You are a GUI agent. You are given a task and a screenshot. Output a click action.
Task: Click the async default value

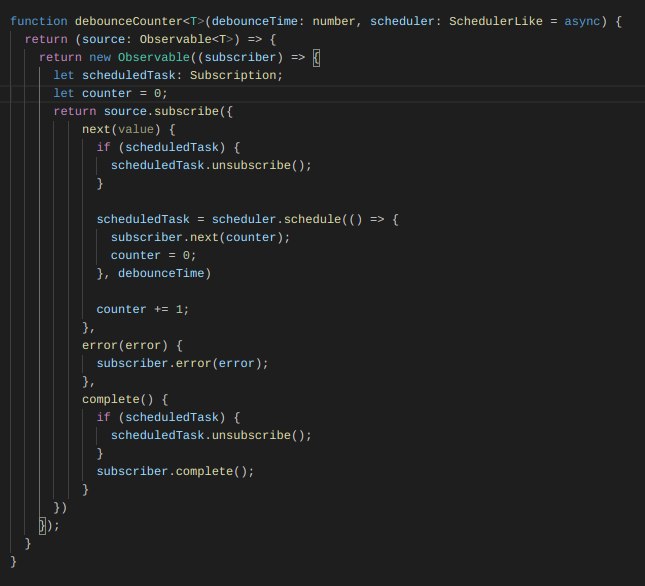click(582, 21)
